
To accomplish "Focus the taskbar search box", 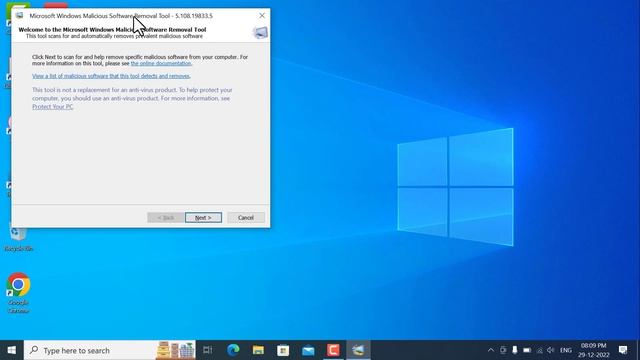I will (x=110, y=350).
